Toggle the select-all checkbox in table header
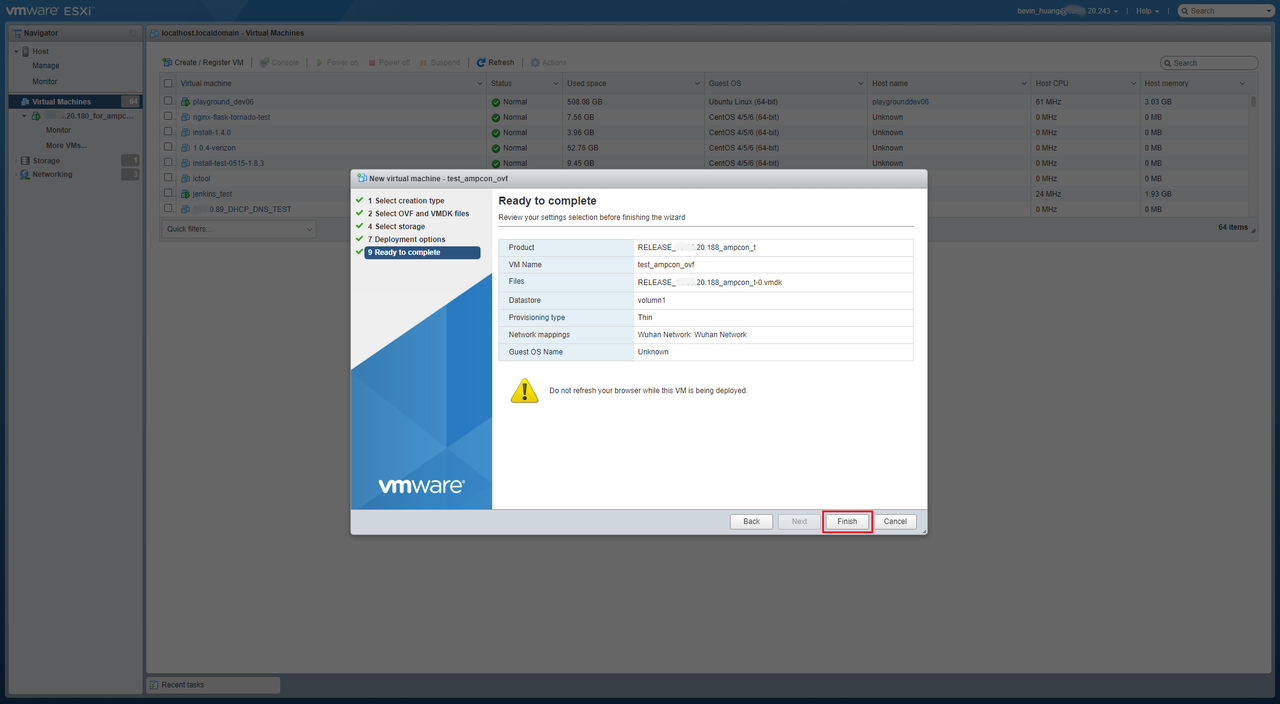This screenshot has height=704, width=1280. pyautogui.click(x=169, y=84)
